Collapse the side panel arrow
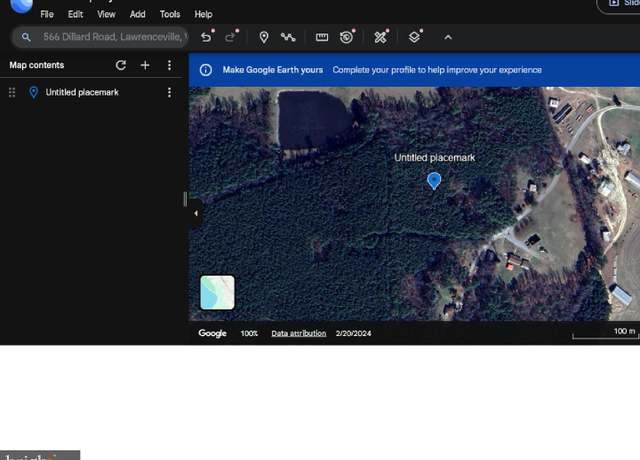The width and height of the screenshot is (640, 460). click(196, 213)
